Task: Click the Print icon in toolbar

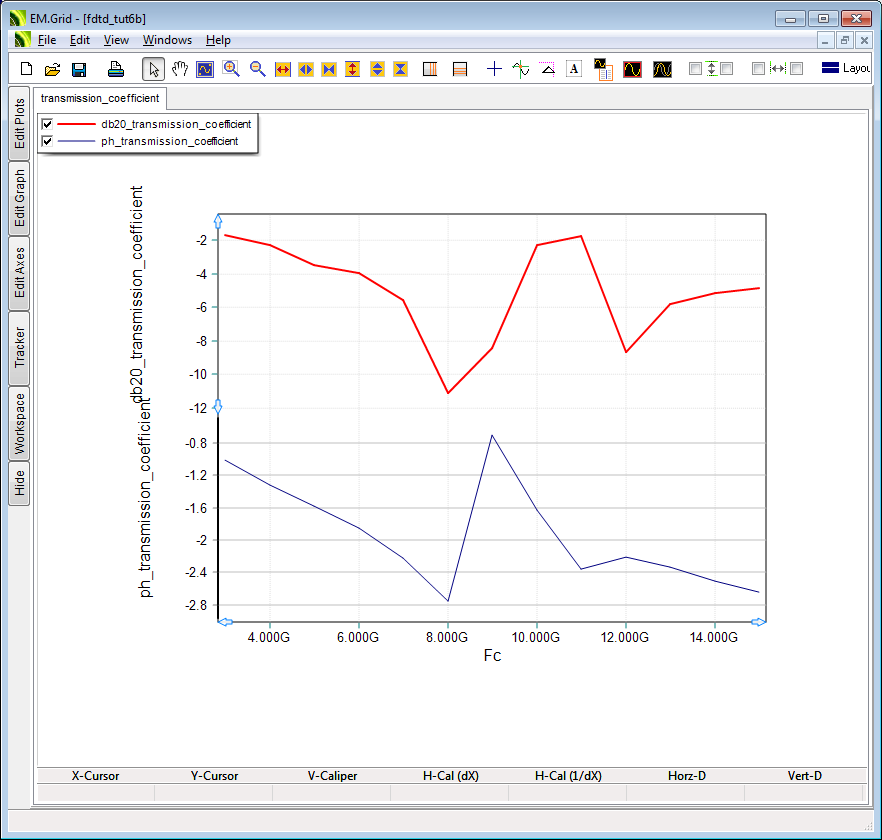Action: (116, 69)
